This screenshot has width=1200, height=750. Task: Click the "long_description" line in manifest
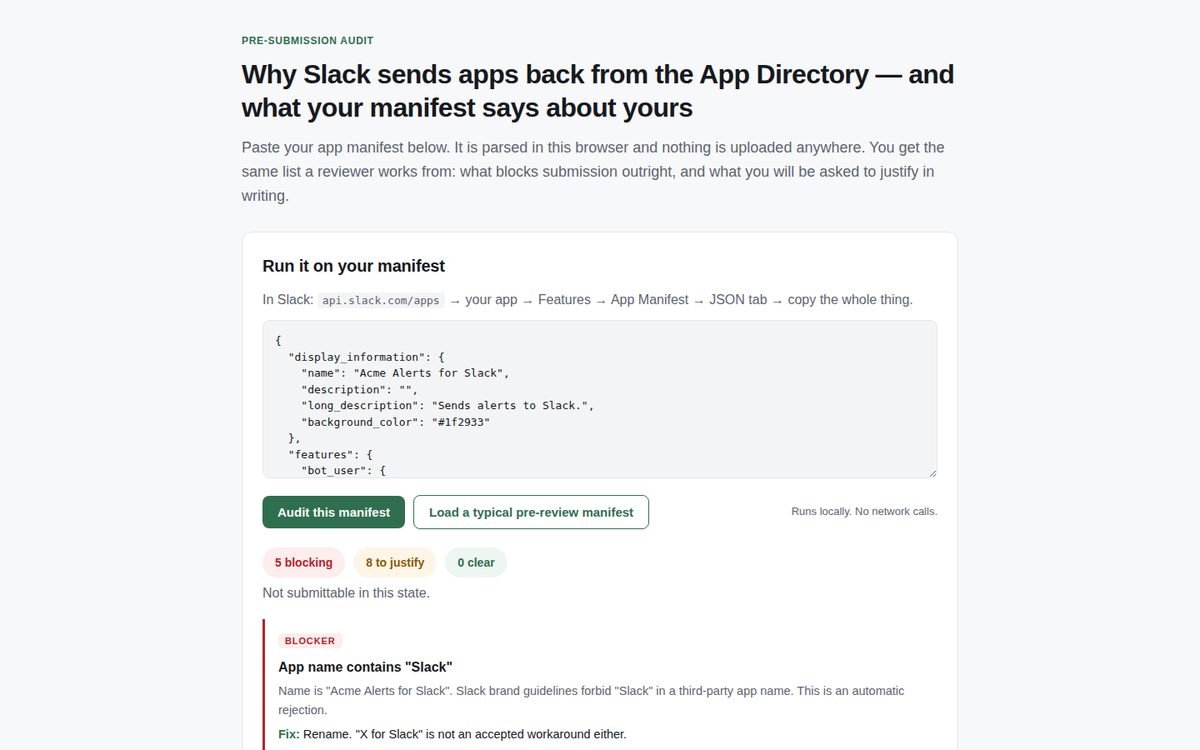click(448, 406)
